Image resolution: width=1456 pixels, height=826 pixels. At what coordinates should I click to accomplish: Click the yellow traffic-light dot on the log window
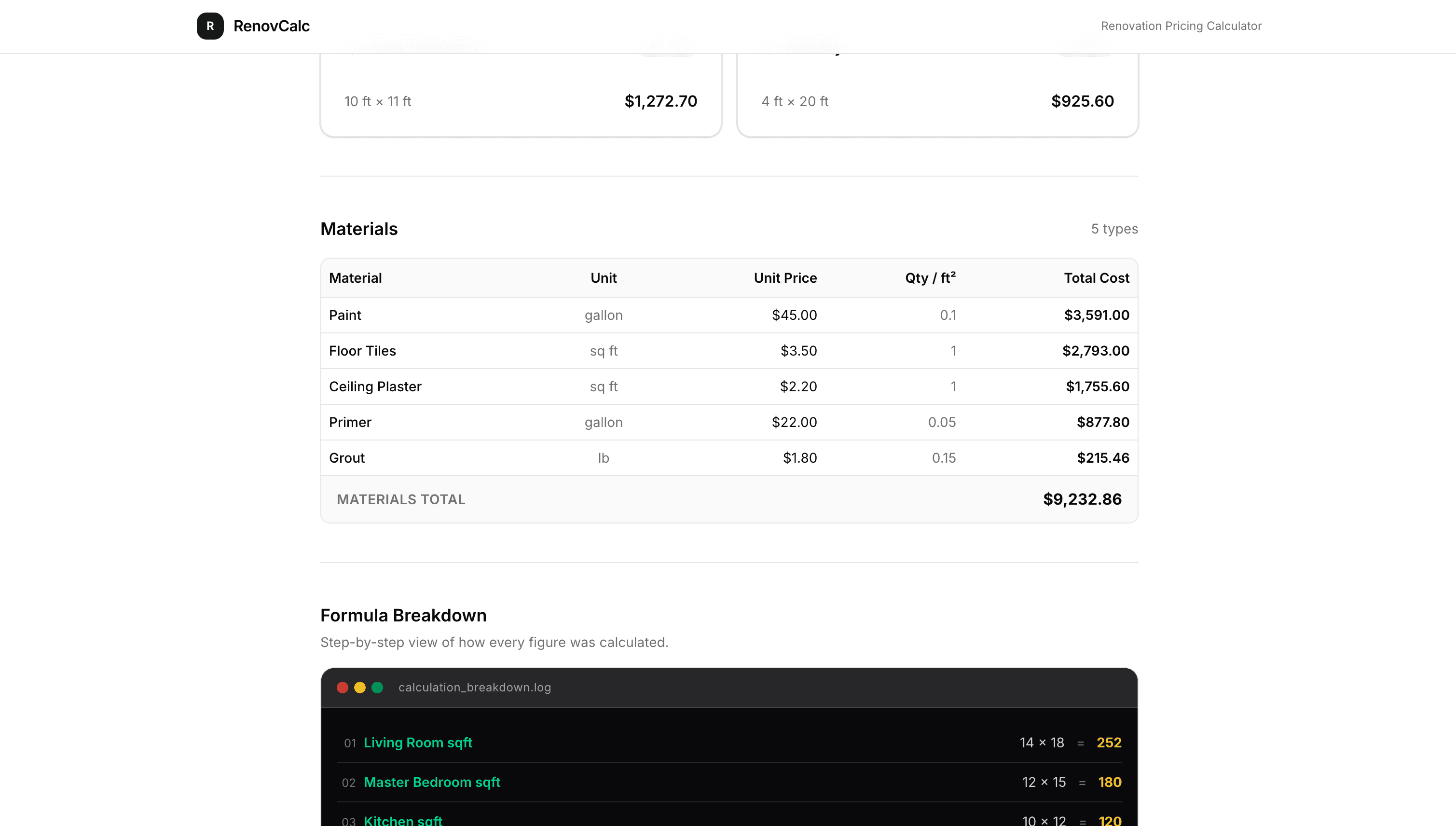[359, 687]
